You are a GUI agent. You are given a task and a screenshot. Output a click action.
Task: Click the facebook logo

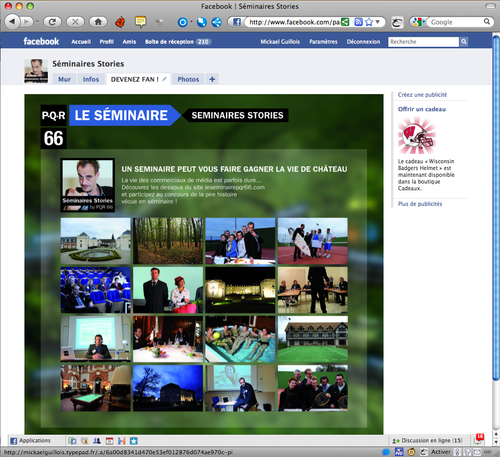click(41, 41)
